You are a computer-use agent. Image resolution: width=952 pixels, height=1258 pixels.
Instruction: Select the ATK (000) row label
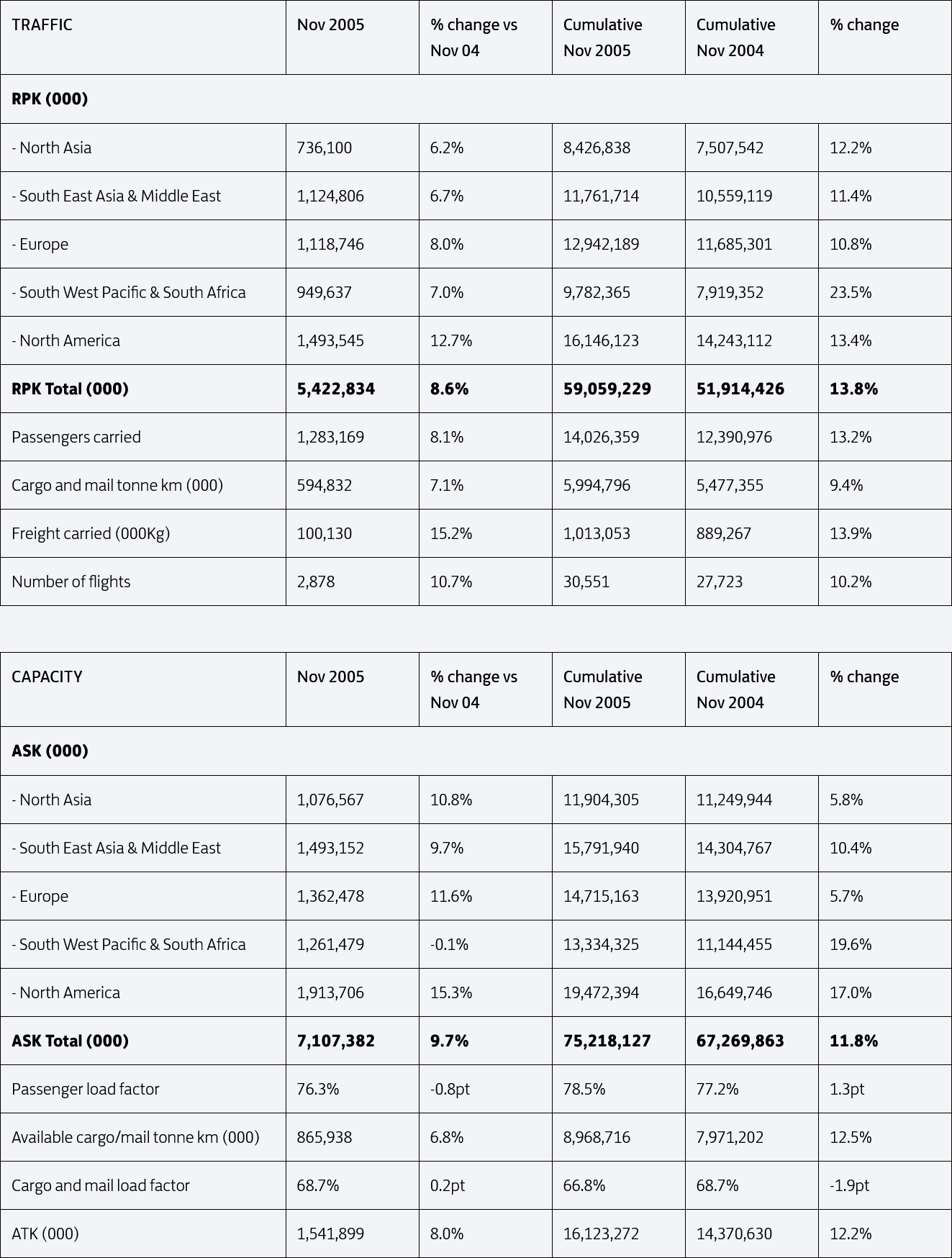coord(143,1234)
